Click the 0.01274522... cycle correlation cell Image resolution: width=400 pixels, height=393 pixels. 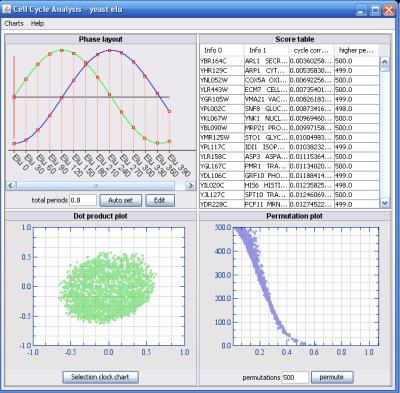point(311,204)
